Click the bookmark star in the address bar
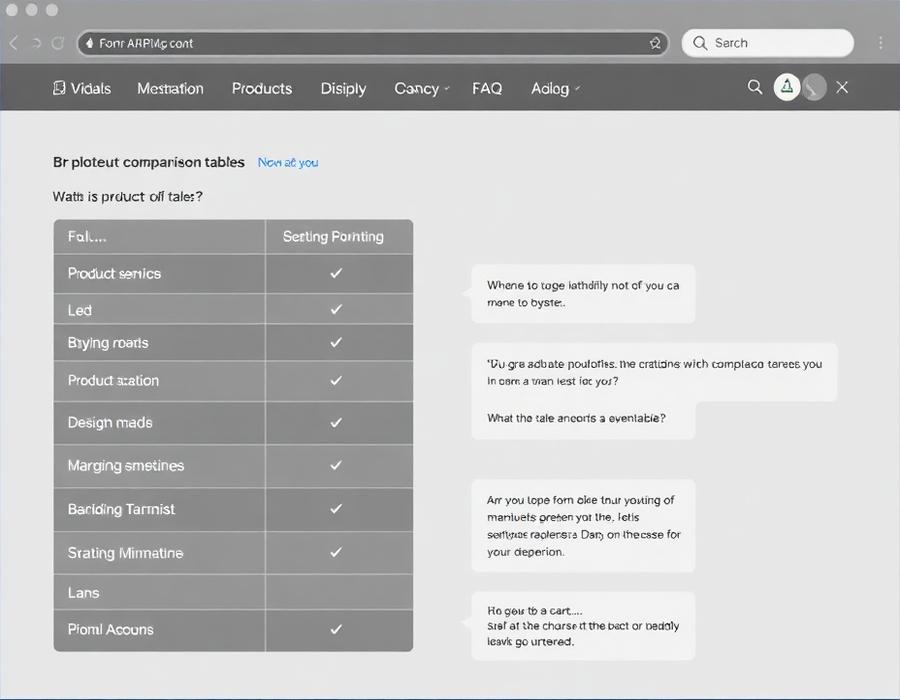Image resolution: width=900 pixels, height=700 pixels. pos(655,43)
